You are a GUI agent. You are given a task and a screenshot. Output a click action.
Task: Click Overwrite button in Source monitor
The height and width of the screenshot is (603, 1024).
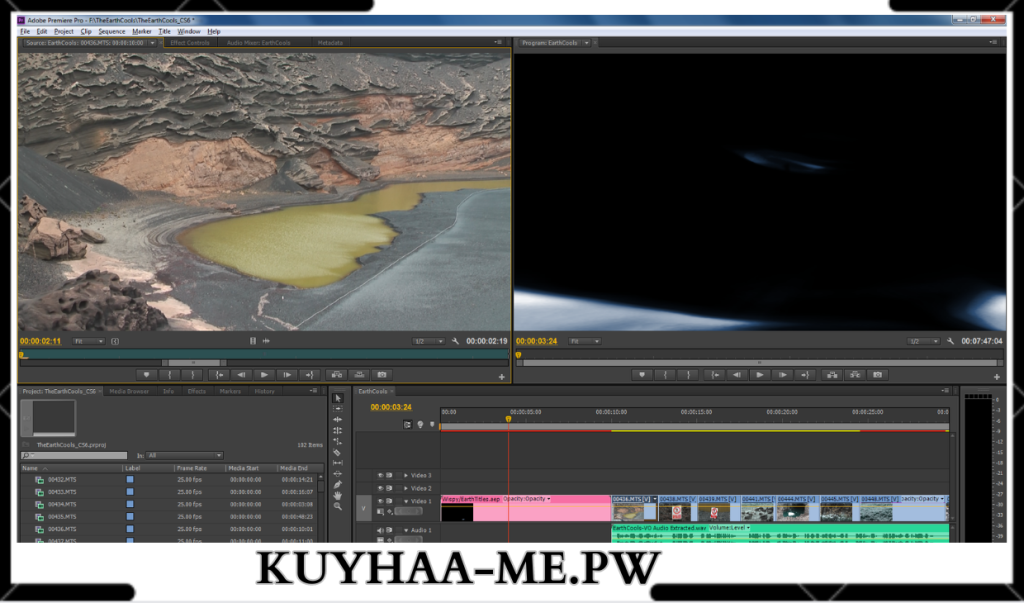point(359,375)
